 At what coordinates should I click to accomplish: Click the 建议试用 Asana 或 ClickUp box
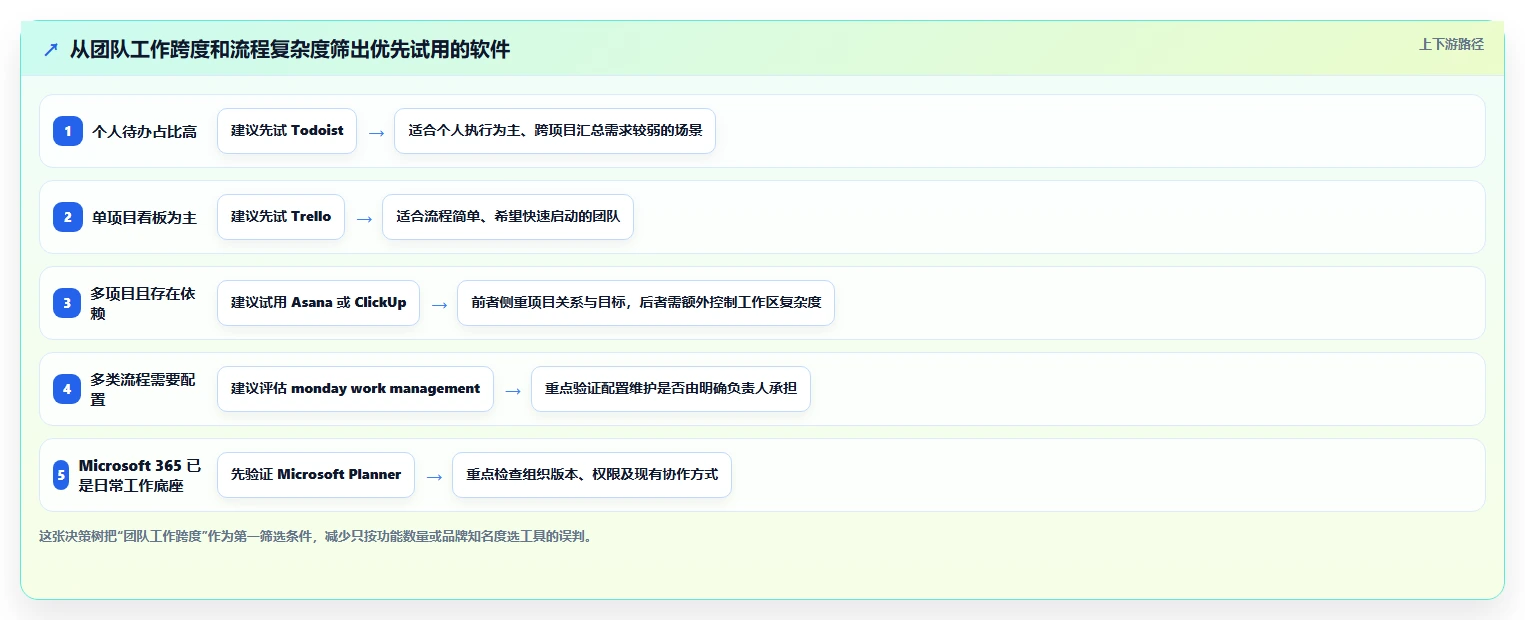318,303
